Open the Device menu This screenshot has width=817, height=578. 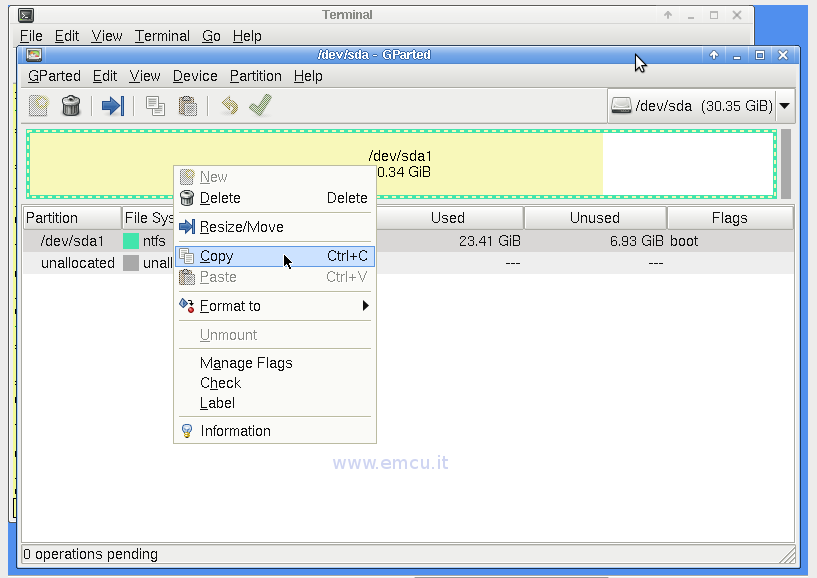coord(195,76)
